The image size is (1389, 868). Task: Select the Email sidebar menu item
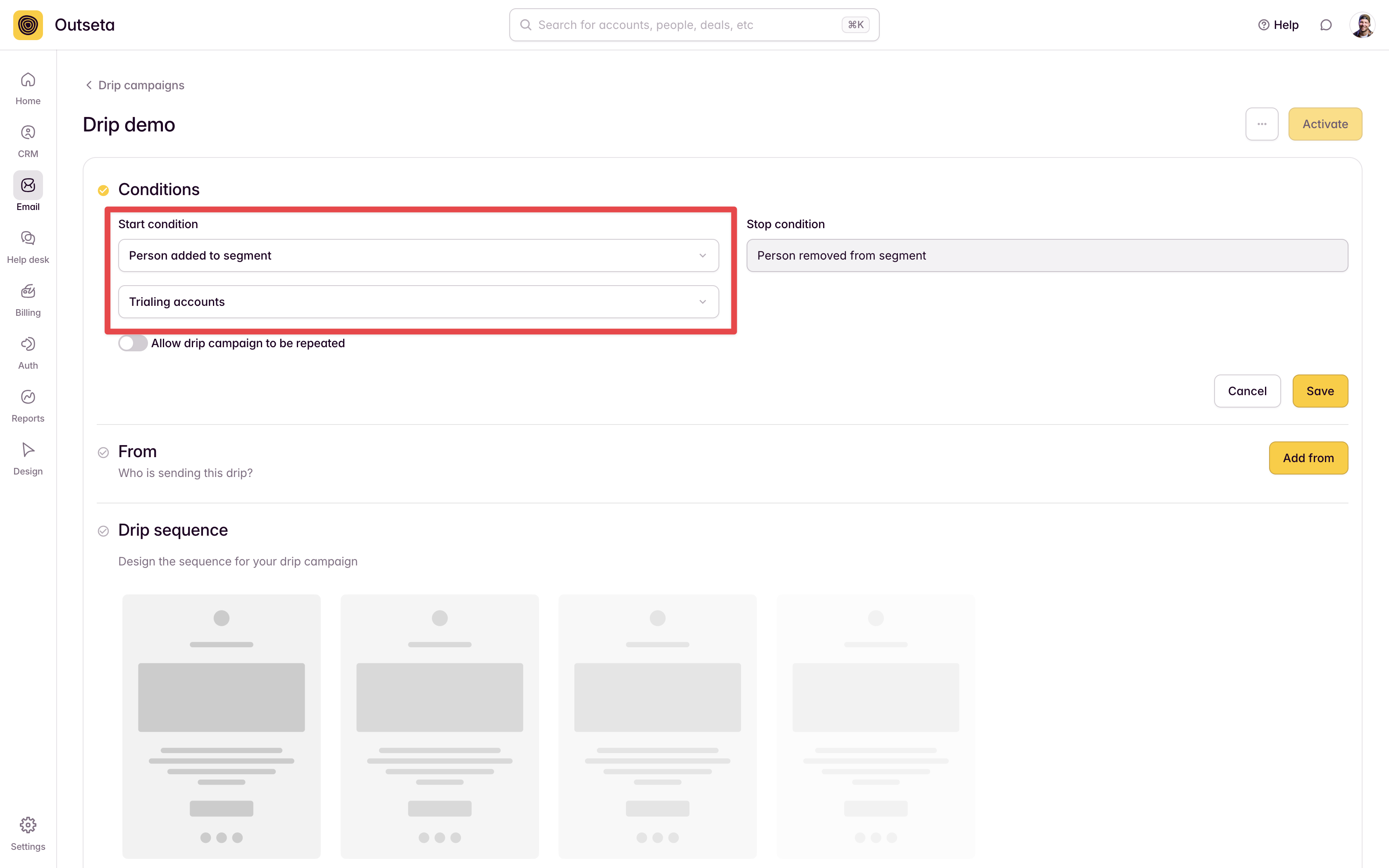(x=28, y=192)
